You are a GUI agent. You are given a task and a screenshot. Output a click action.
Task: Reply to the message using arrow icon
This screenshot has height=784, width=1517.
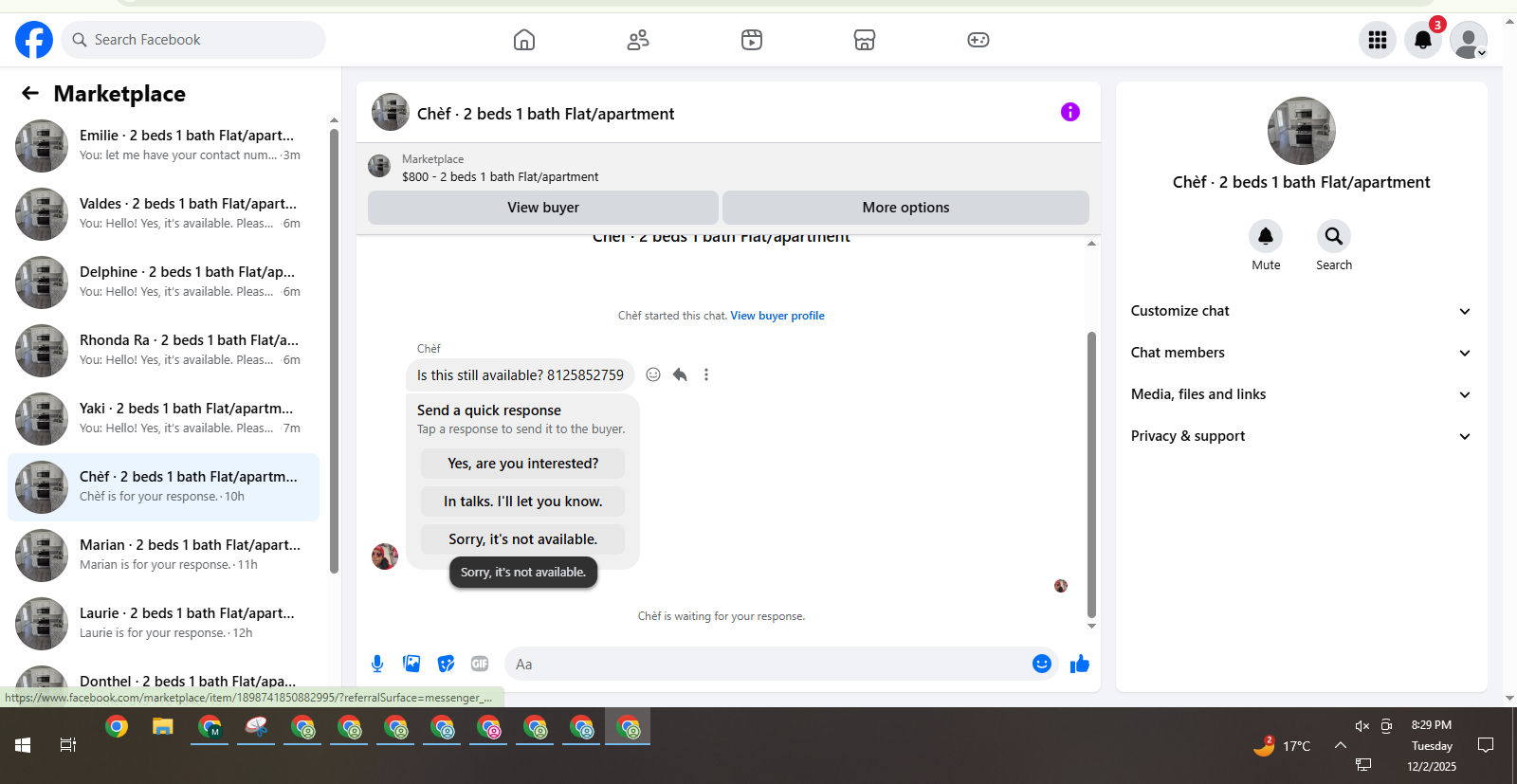click(680, 374)
